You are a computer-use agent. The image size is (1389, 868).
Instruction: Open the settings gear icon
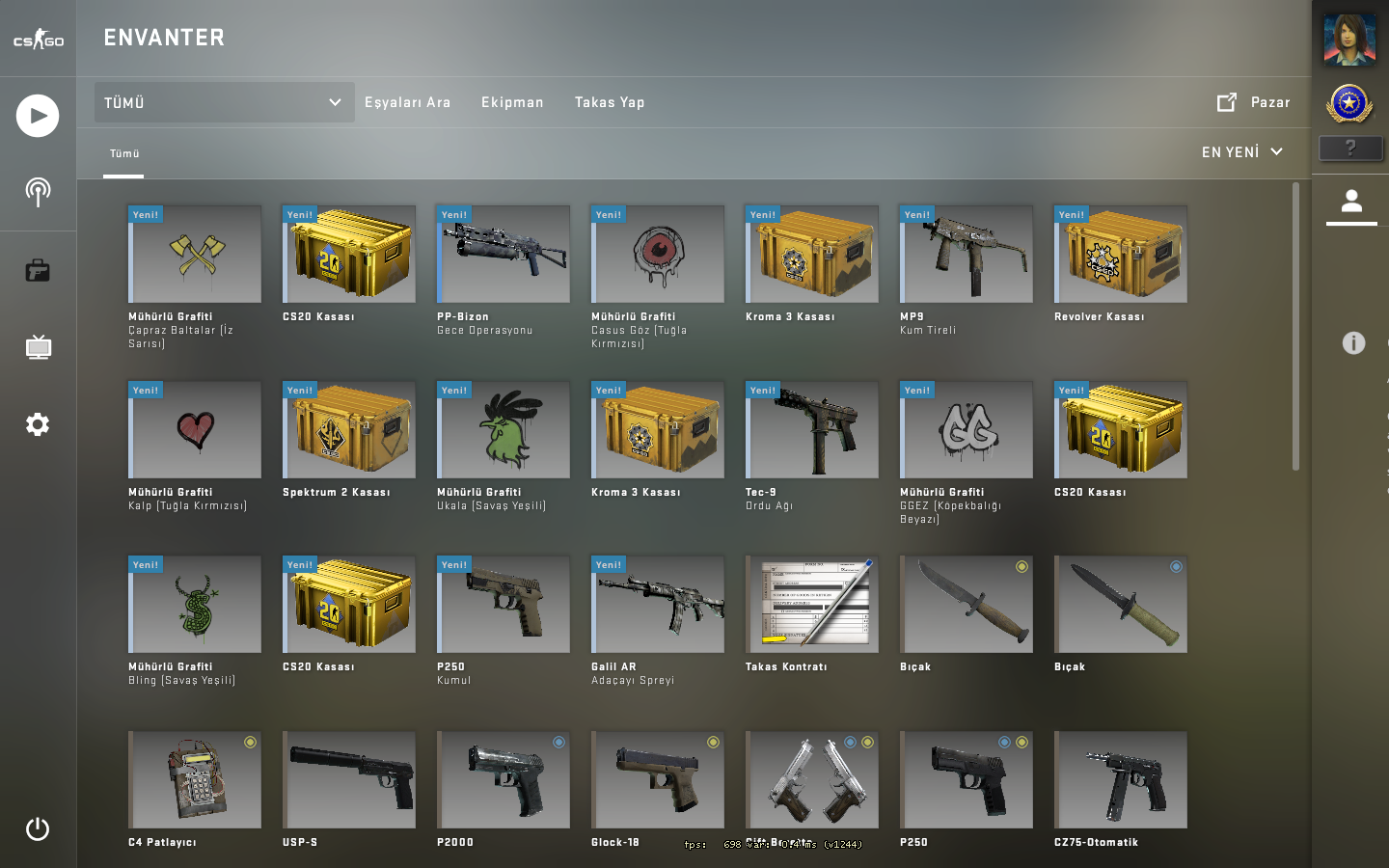pos(38,424)
